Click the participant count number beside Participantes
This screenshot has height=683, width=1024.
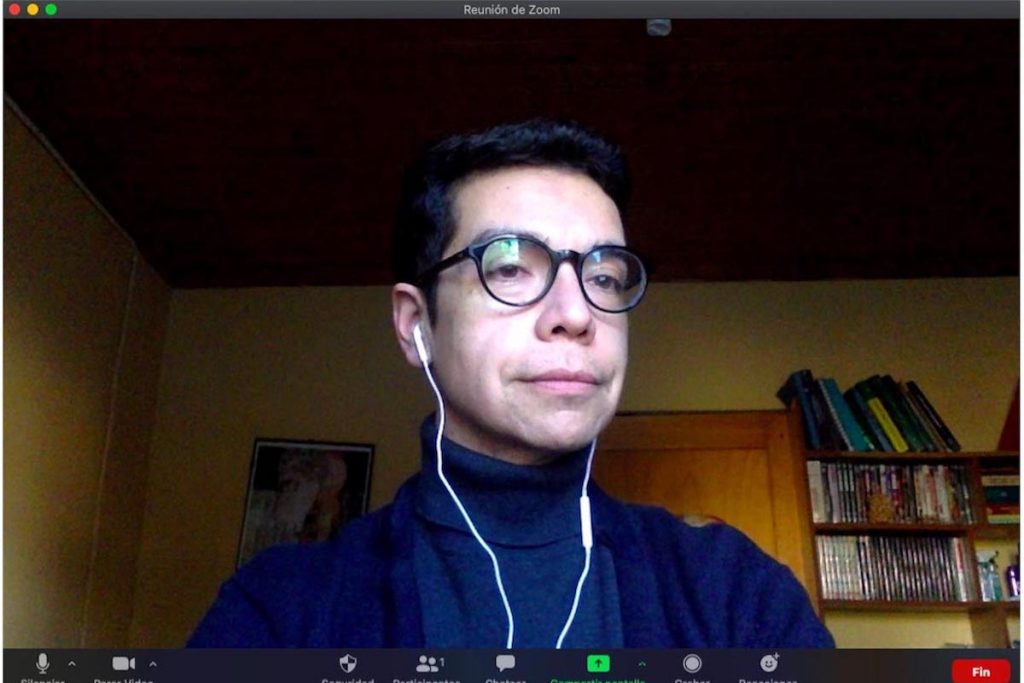442,662
